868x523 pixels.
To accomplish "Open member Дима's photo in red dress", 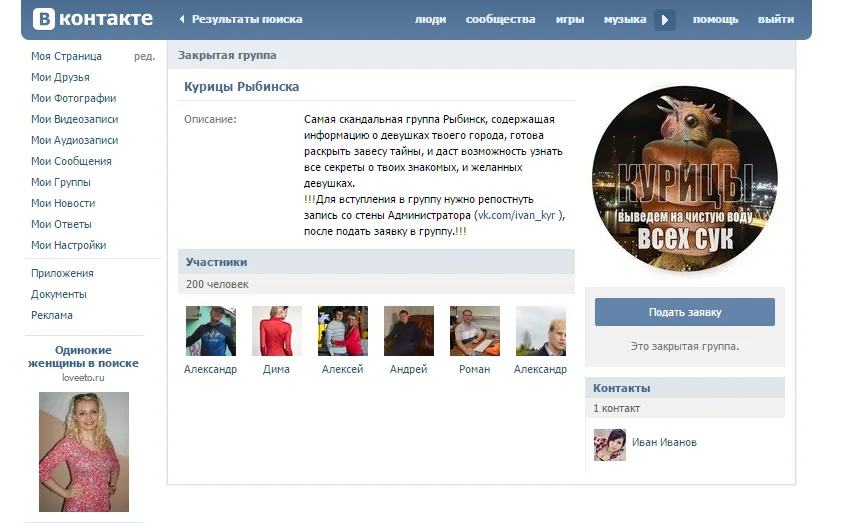I will pos(277,331).
